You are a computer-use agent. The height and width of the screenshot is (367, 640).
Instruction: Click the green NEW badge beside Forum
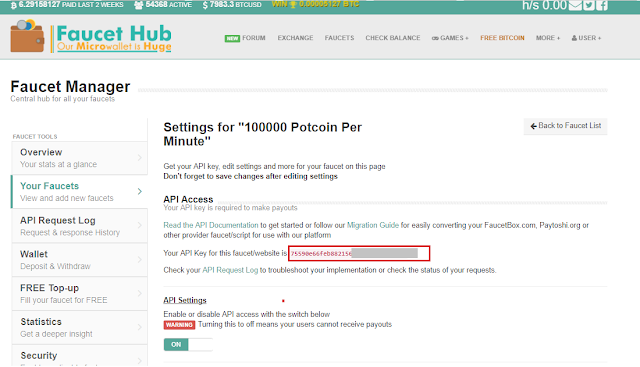(x=232, y=38)
